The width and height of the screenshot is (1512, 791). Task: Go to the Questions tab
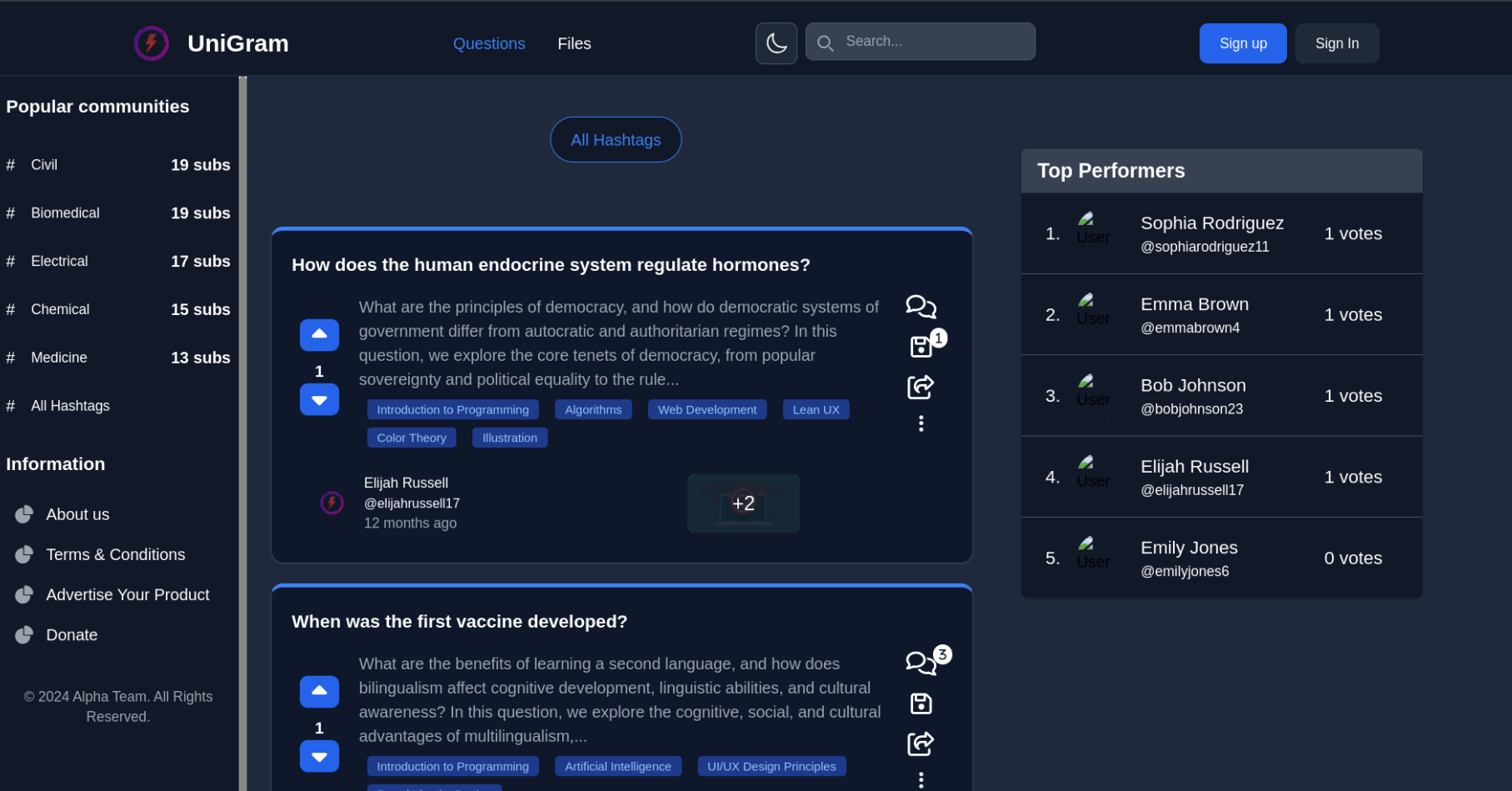click(489, 43)
